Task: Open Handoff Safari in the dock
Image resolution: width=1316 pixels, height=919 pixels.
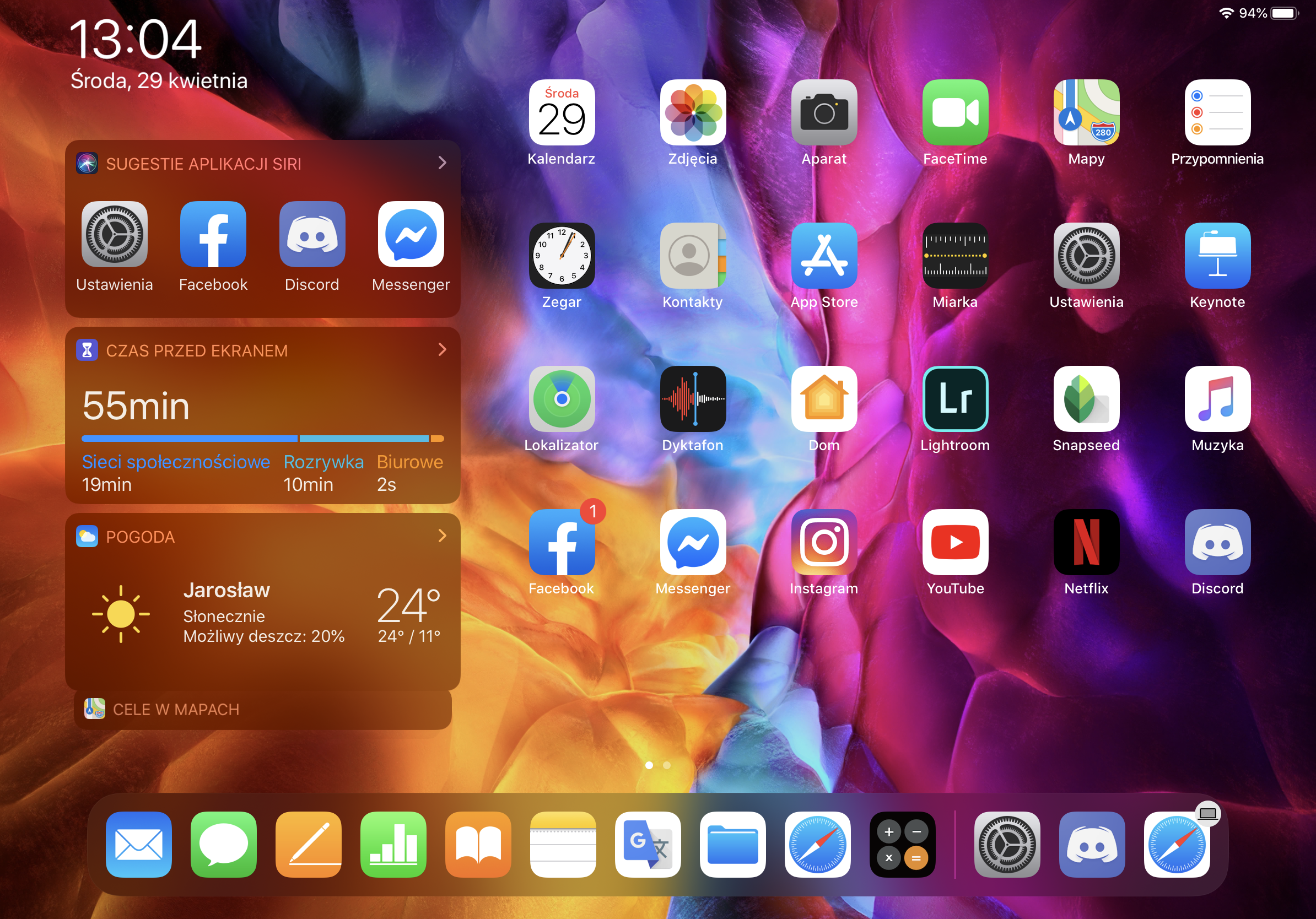Action: click(1177, 845)
